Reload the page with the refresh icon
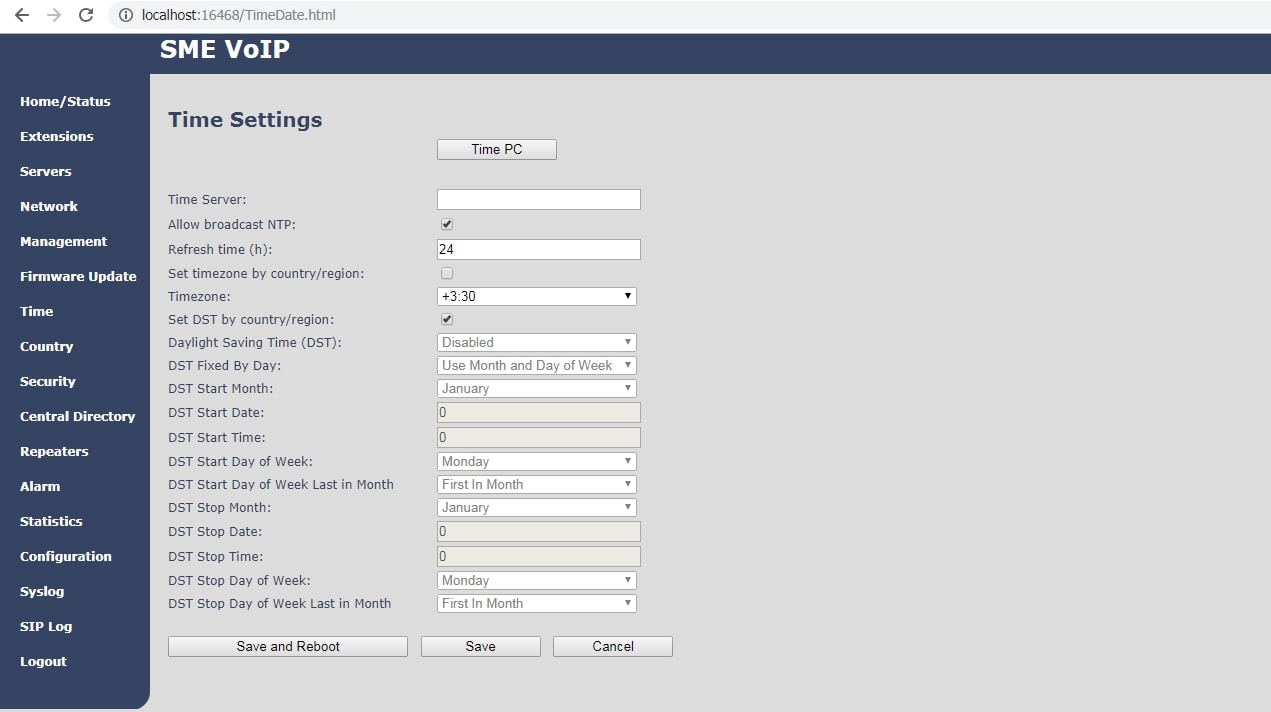1271x712 pixels. click(x=86, y=15)
